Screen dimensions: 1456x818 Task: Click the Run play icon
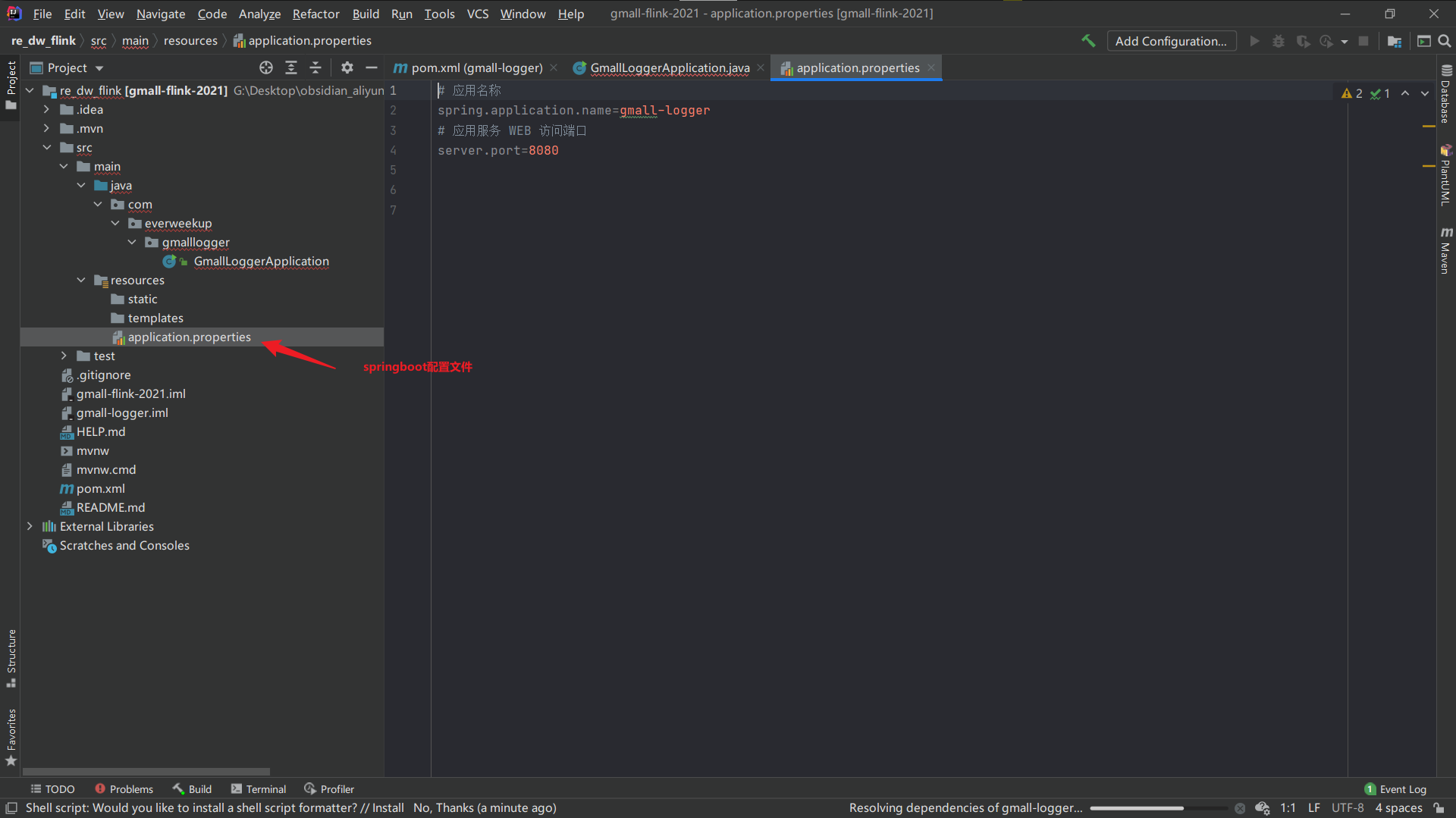1254,41
